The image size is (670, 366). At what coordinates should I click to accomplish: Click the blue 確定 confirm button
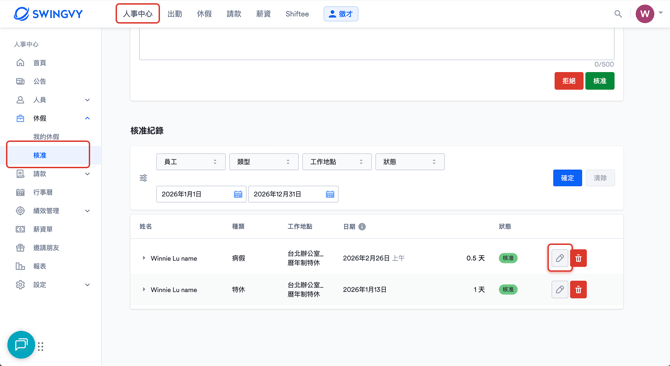tap(567, 178)
